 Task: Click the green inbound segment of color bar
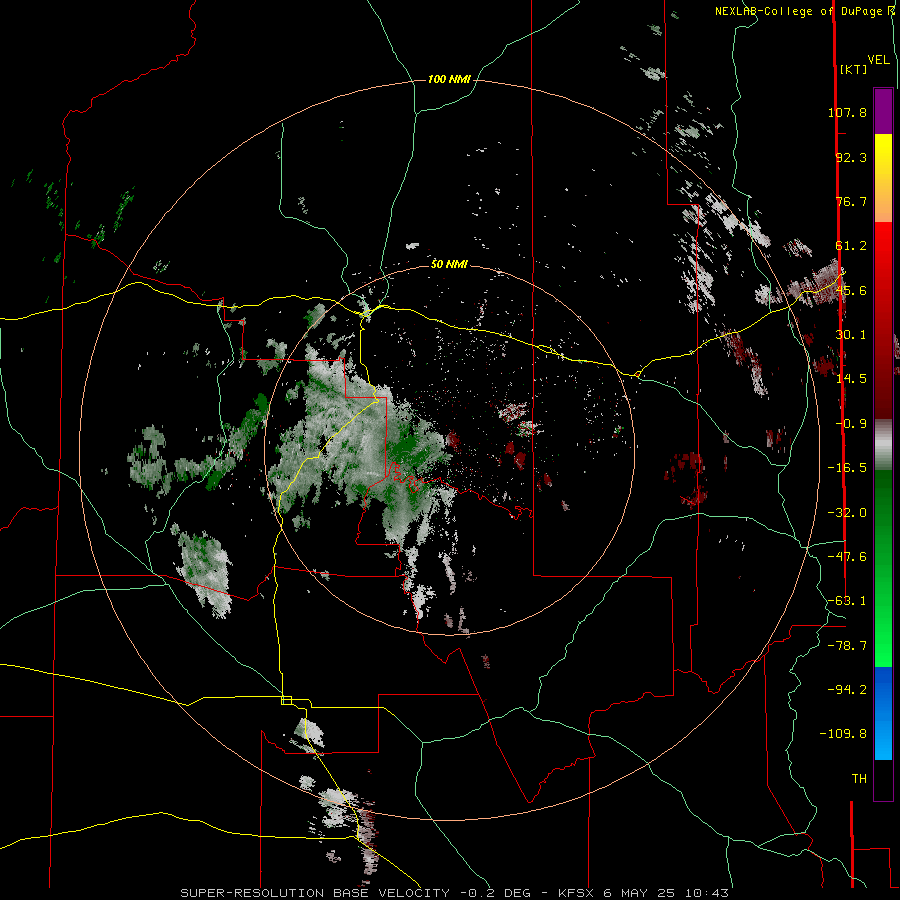click(883, 568)
